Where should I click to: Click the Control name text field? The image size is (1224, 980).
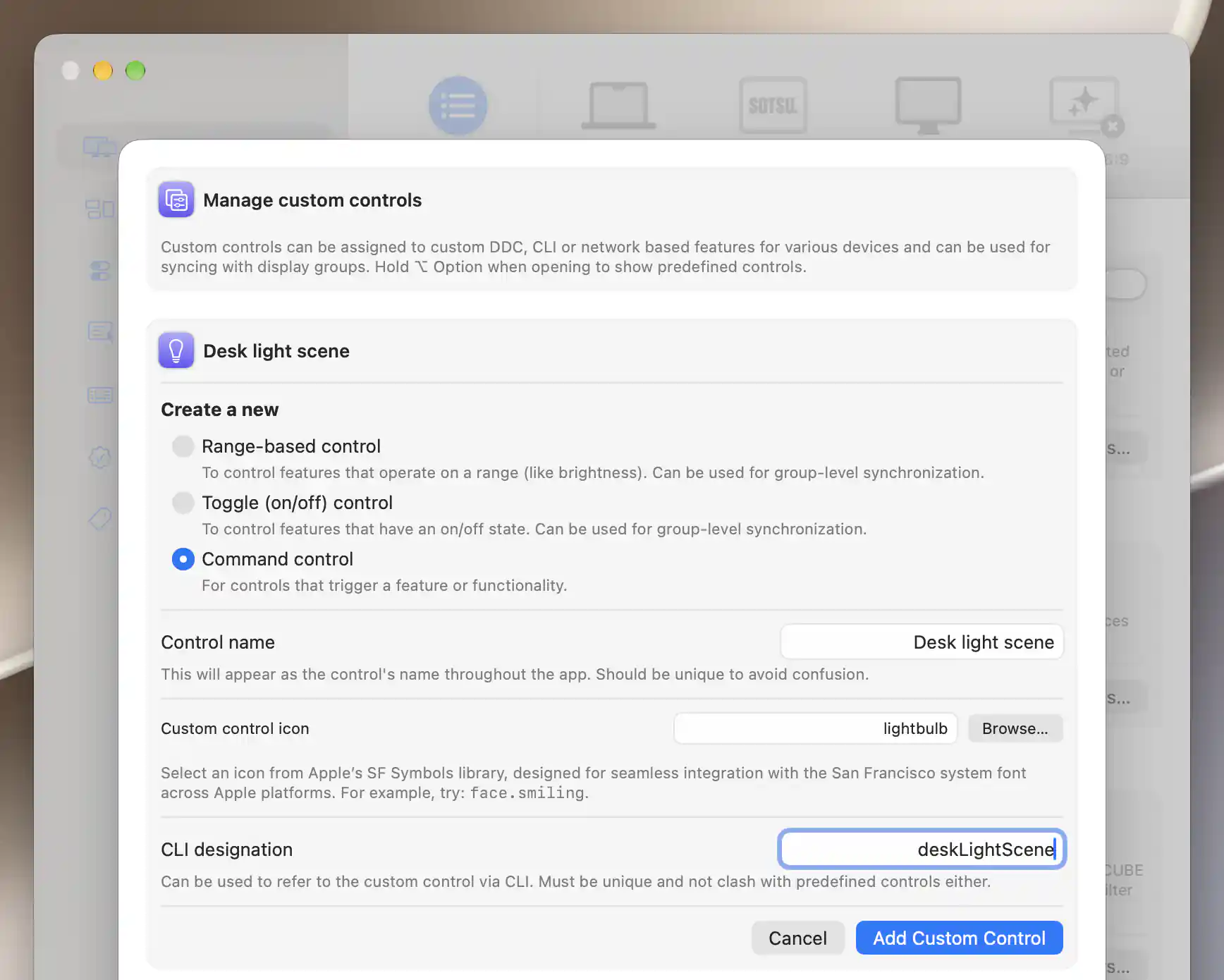coord(922,642)
